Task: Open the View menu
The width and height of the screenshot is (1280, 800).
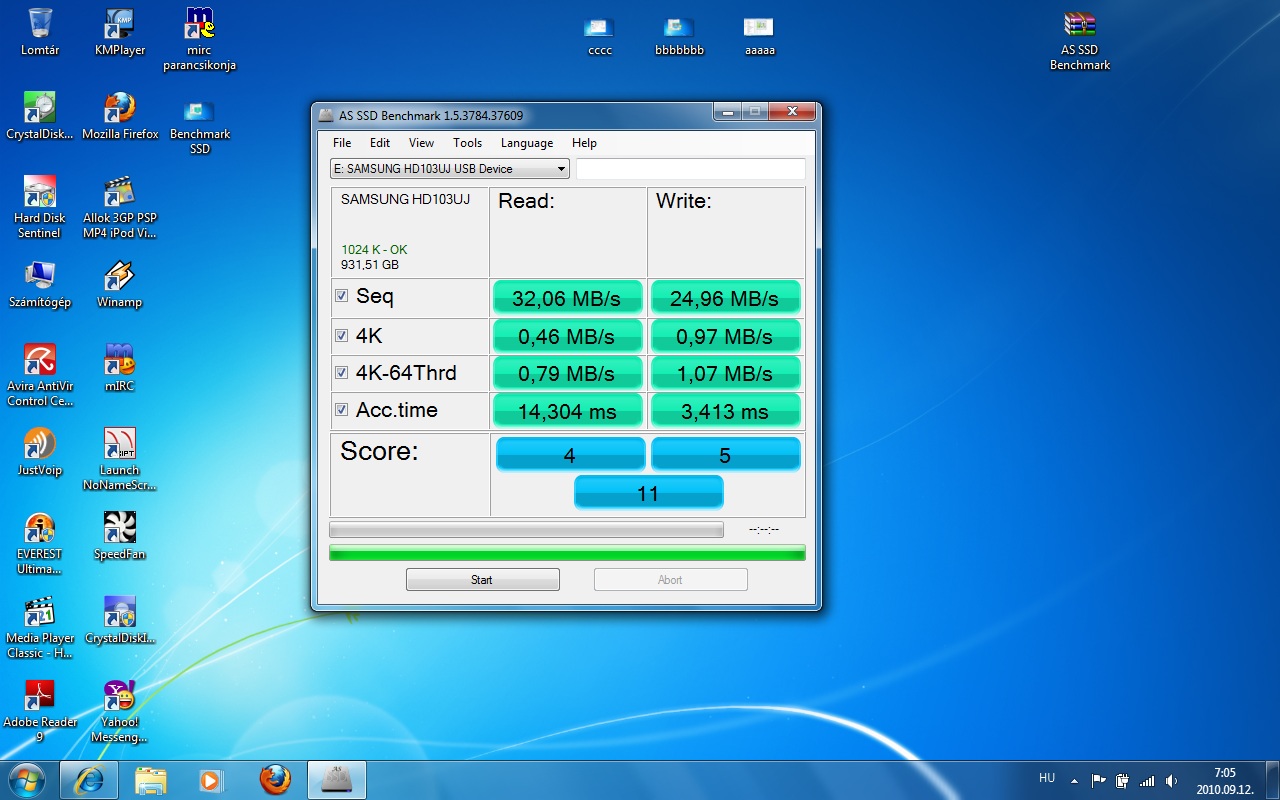Action: pos(421,143)
